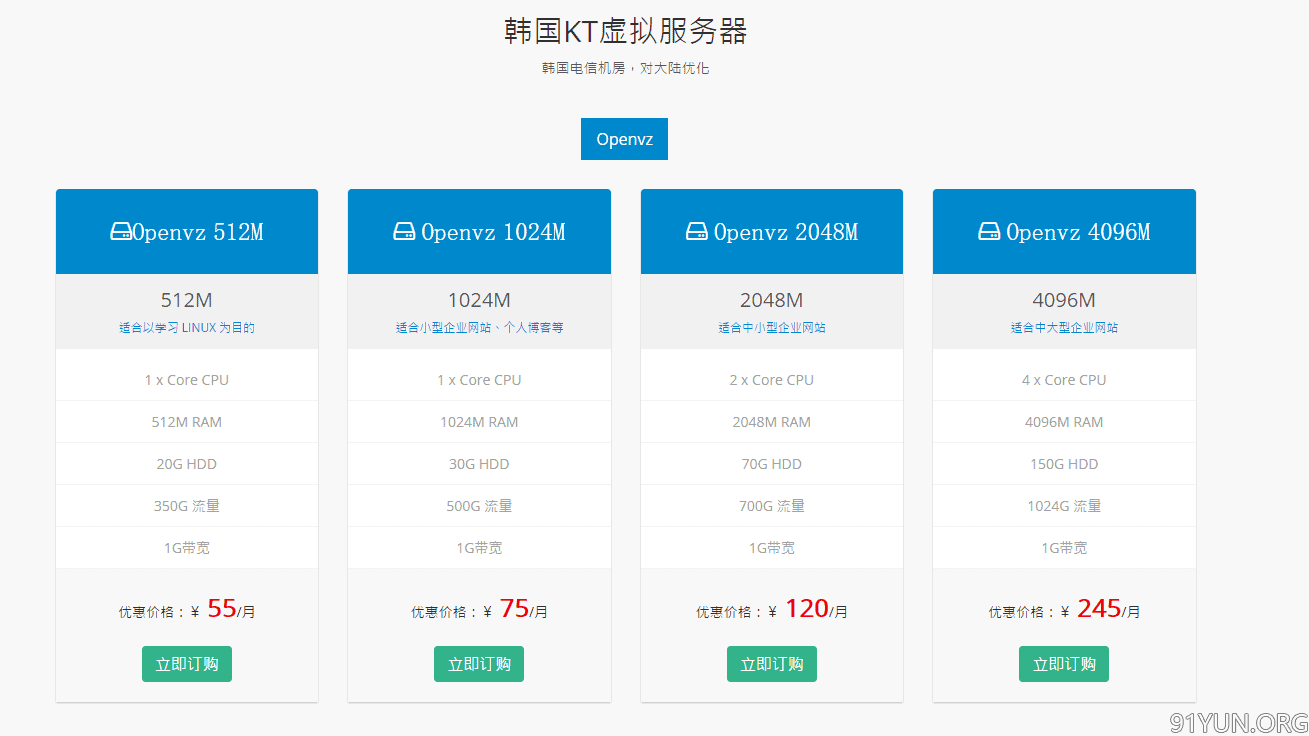Click the red price 120
The image size is (1309, 736).
click(806, 608)
